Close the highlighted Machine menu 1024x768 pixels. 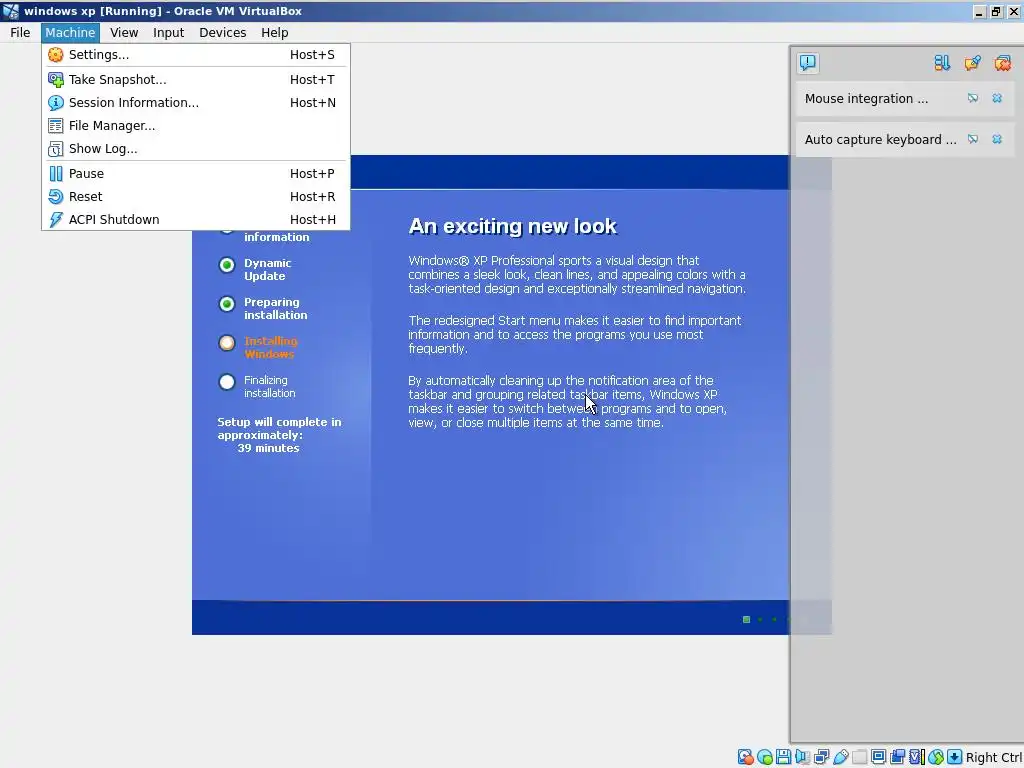coord(70,33)
